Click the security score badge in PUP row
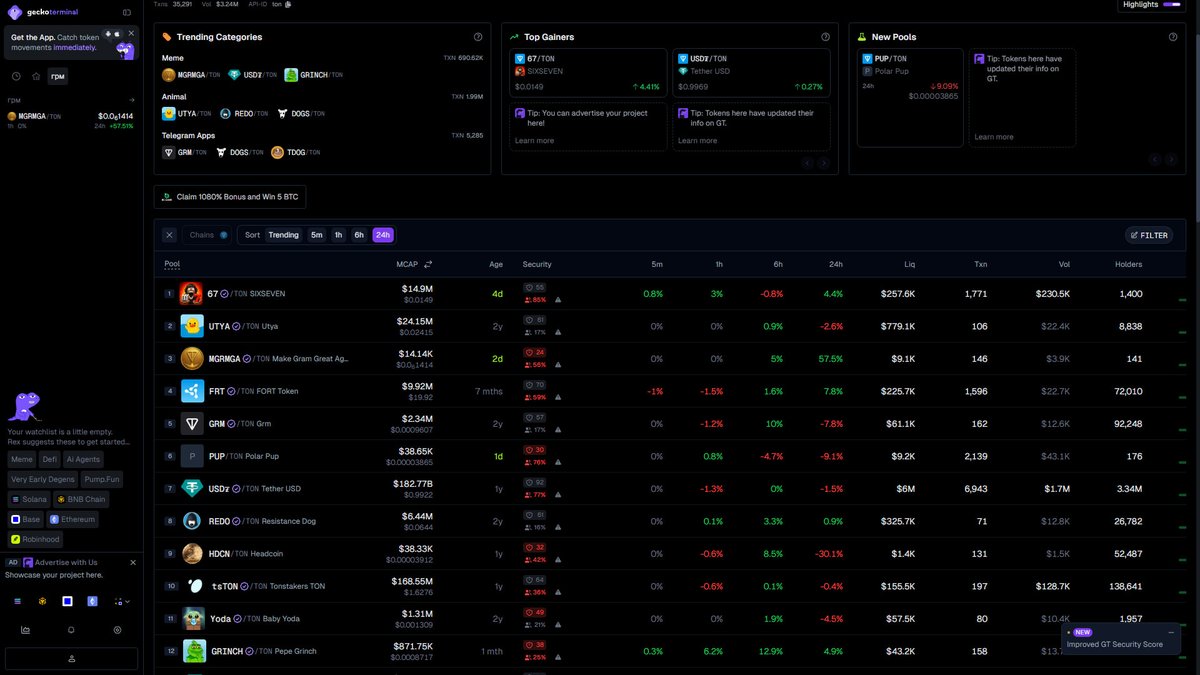The image size is (1200, 675). click(535, 450)
